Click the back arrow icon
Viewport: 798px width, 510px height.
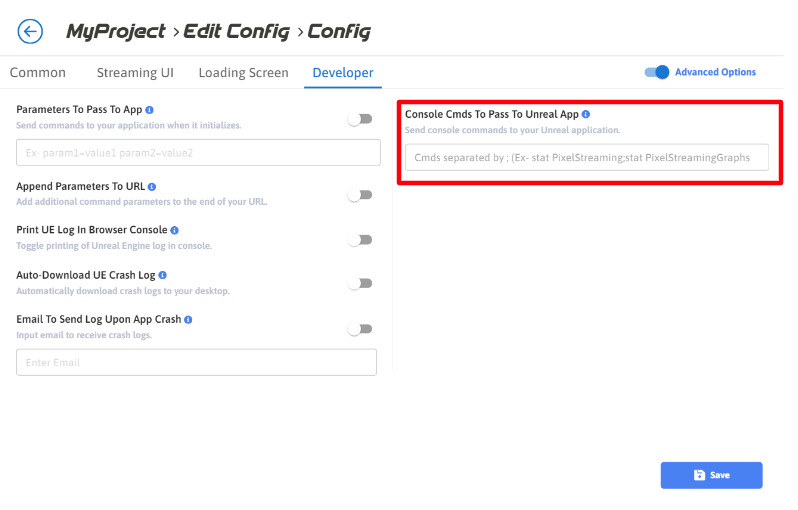coord(31,31)
